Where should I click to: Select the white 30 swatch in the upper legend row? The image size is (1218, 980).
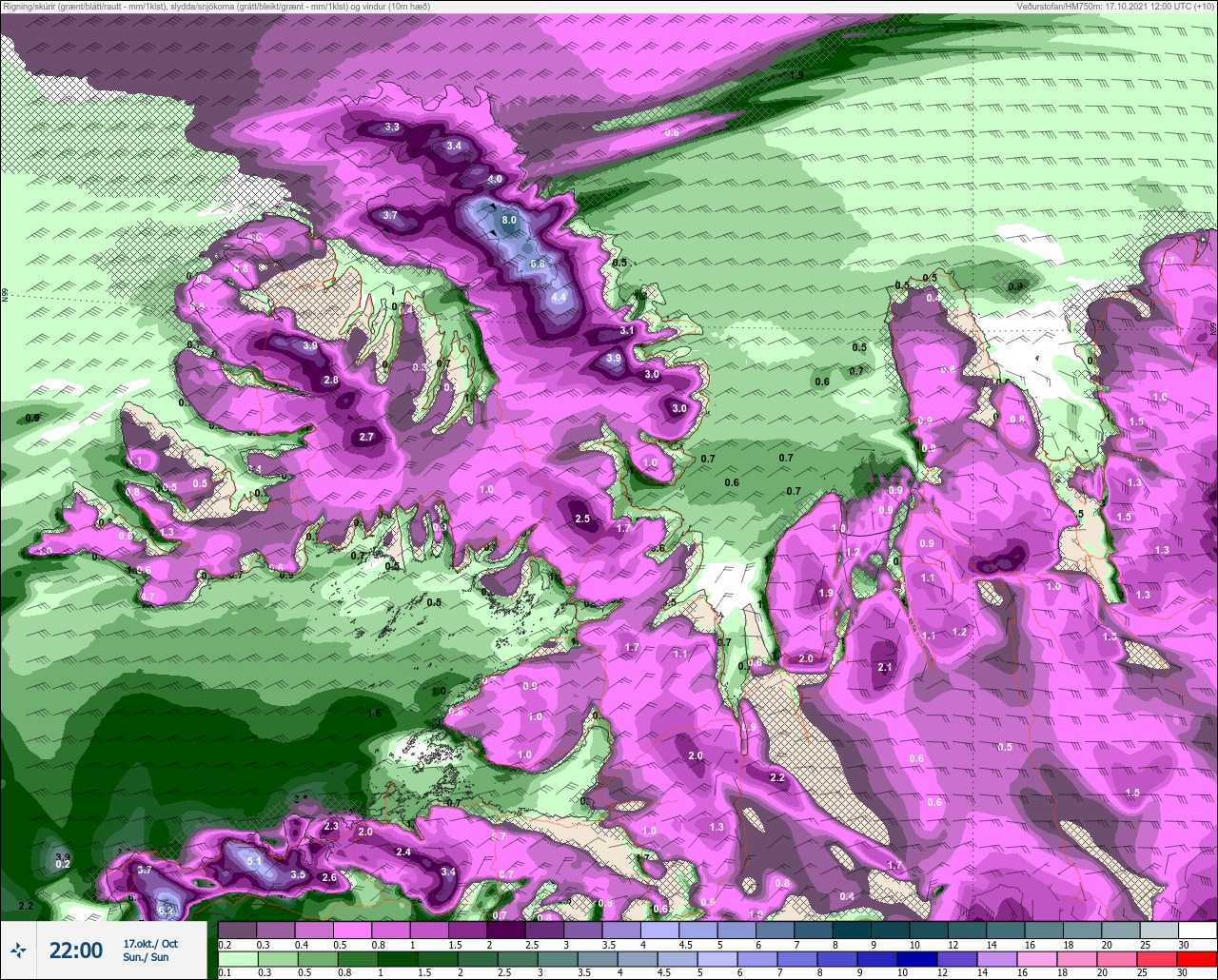pos(1197,930)
